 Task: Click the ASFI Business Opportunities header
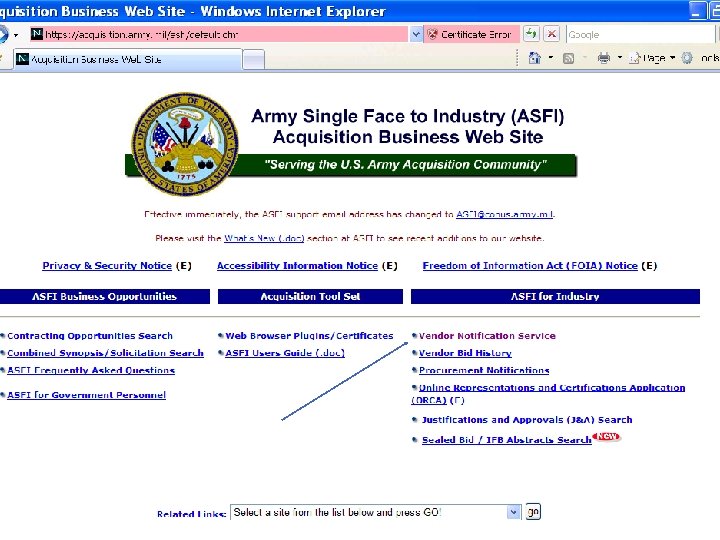[105, 297]
